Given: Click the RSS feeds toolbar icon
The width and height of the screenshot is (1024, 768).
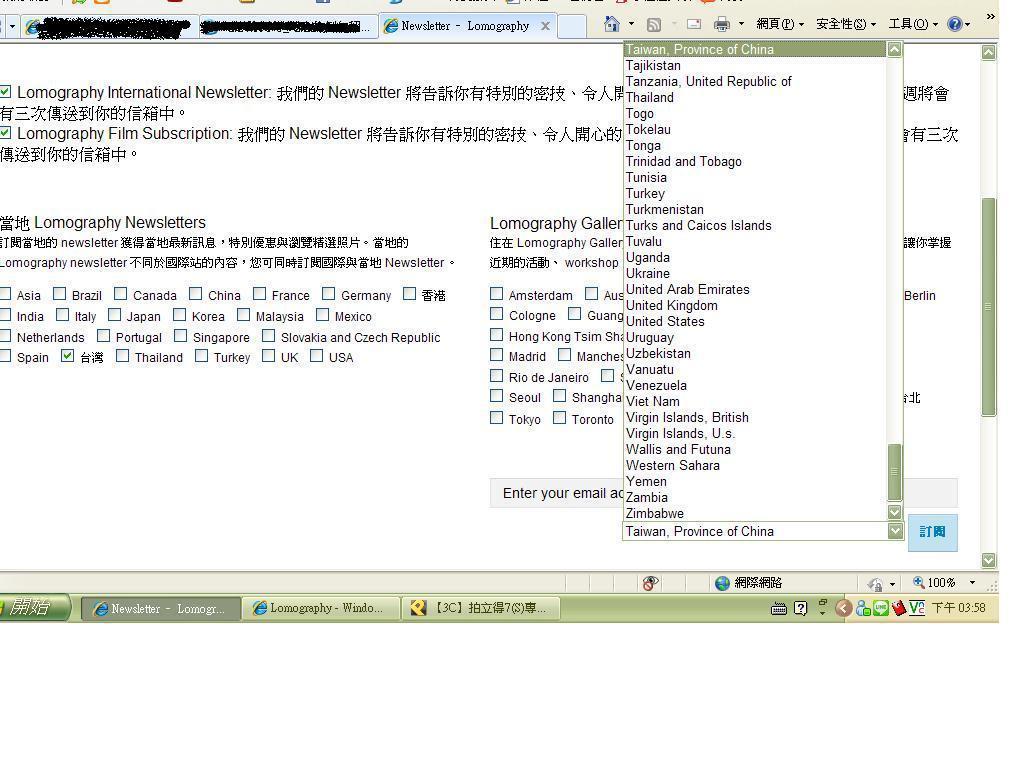Looking at the screenshot, I should (654, 25).
